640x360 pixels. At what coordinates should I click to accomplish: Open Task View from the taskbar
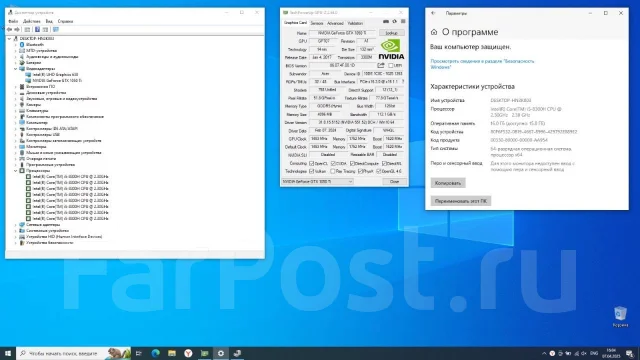[x=139, y=353]
